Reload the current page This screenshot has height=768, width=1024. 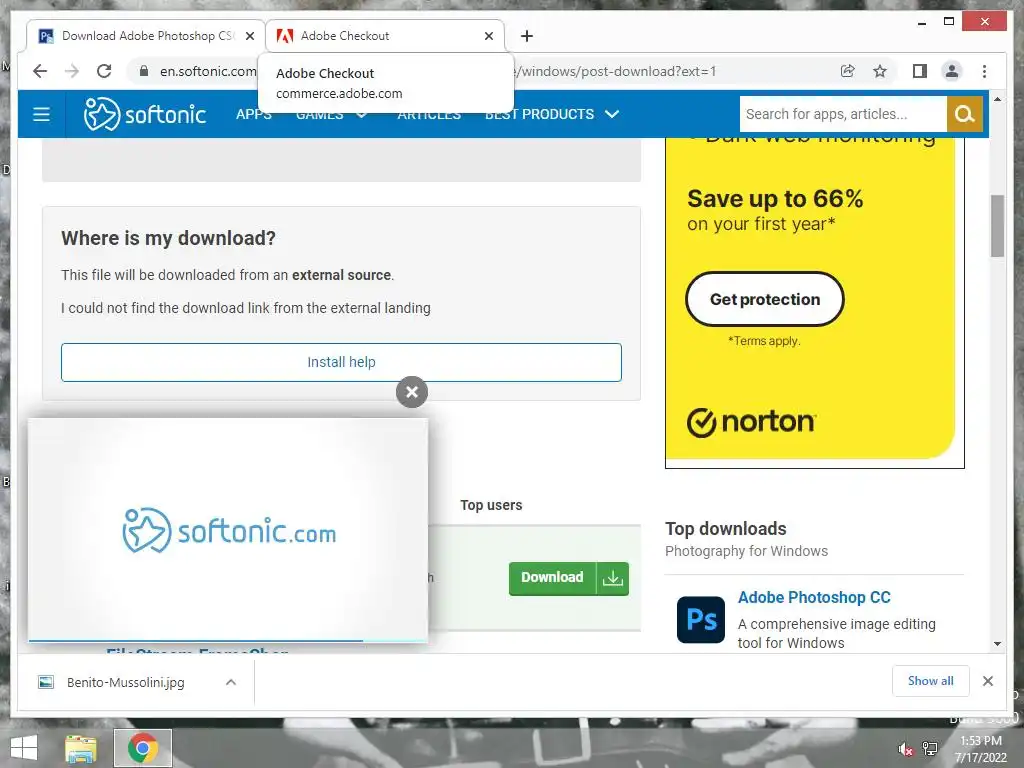pyautogui.click(x=104, y=71)
